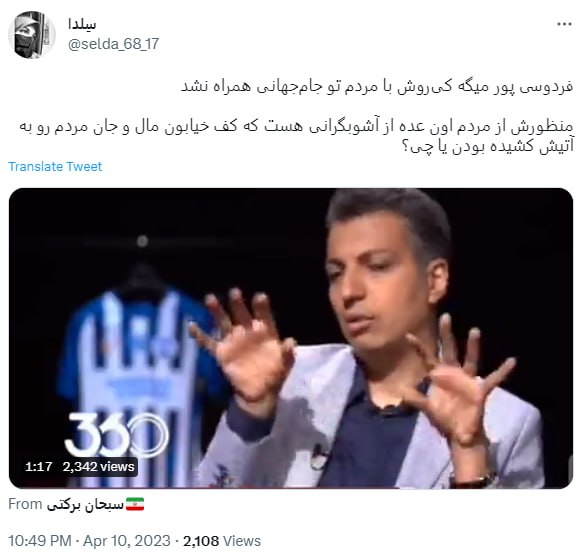This screenshot has width=586, height=560.
Task: Click the 2,342 views badge on the video
Action: (99, 467)
